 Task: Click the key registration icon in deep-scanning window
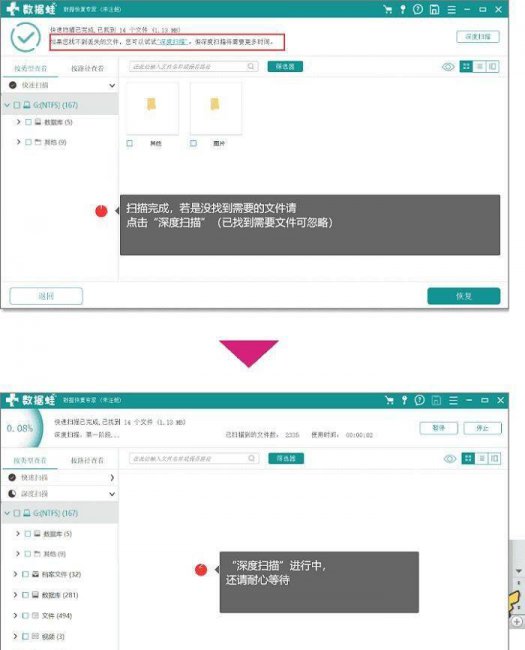point(404,400)
